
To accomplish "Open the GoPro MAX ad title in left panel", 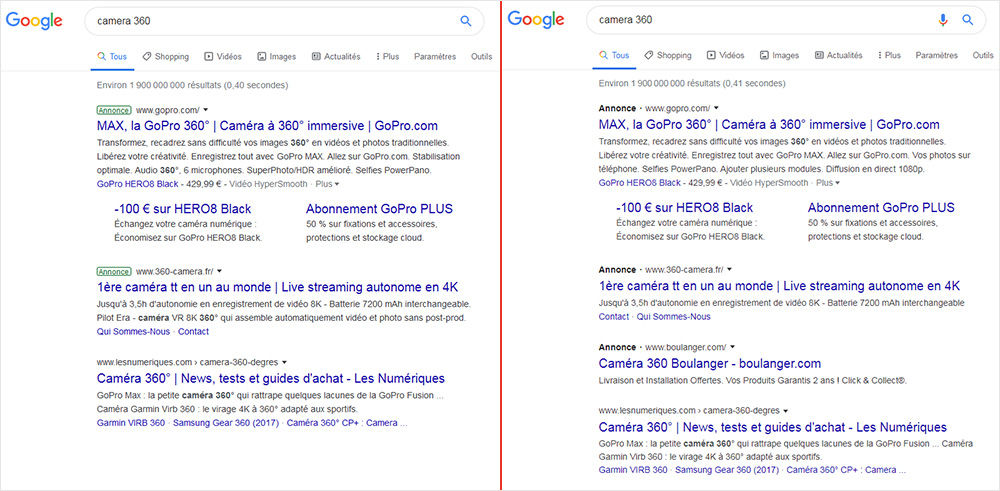I will click(x=267, y=126).
